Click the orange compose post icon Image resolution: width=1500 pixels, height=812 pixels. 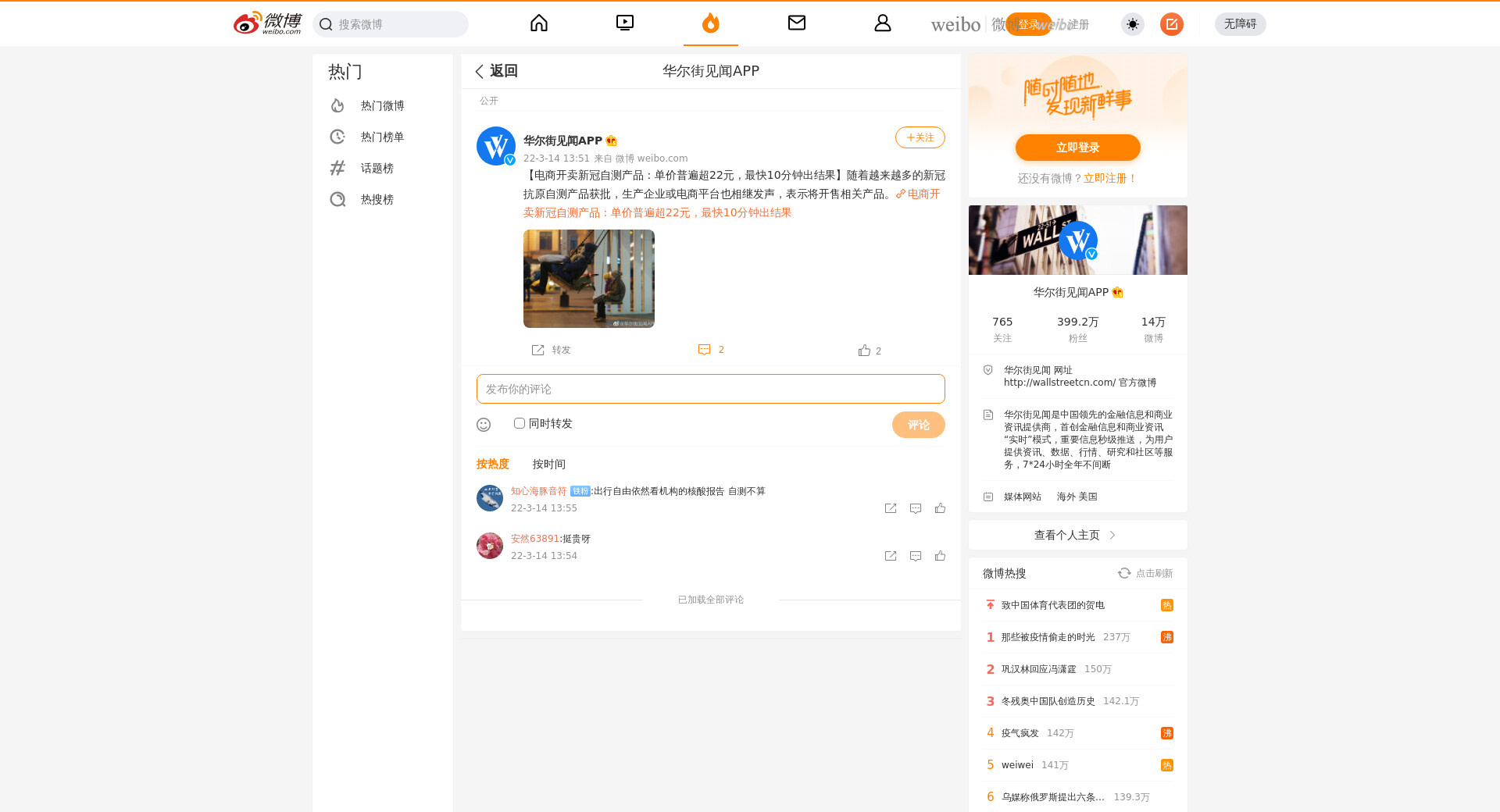click(x=1172, y=24)
